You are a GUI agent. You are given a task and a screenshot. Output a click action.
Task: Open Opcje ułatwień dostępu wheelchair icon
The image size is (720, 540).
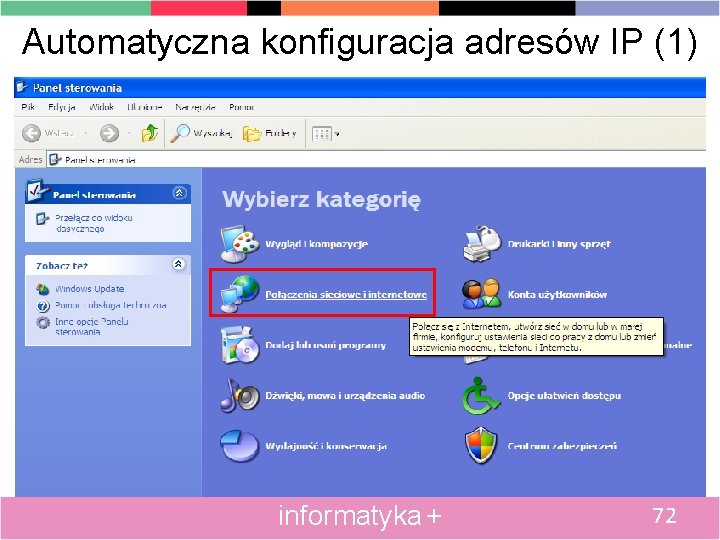(x=481, y=395)
